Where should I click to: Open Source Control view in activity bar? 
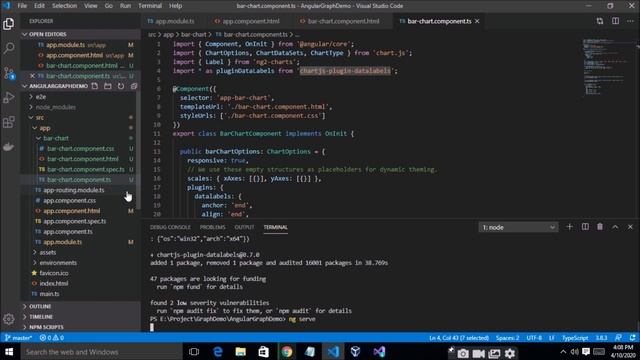9,73
